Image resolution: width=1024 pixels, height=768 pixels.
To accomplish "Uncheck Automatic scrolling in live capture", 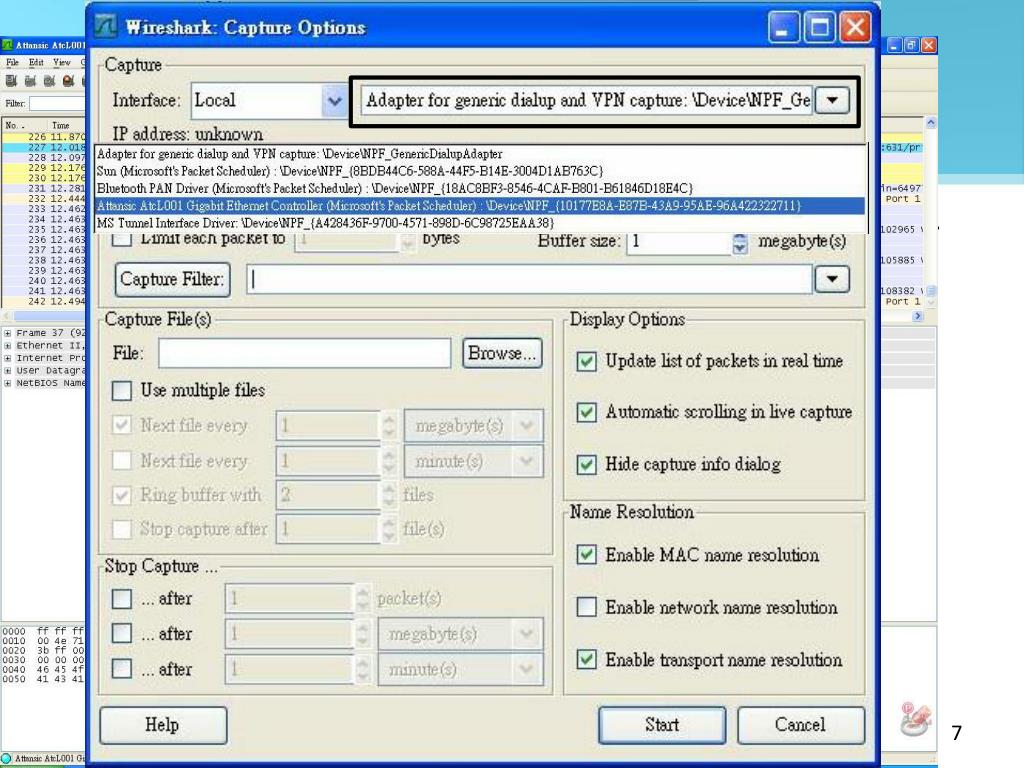I will (586, 412).
